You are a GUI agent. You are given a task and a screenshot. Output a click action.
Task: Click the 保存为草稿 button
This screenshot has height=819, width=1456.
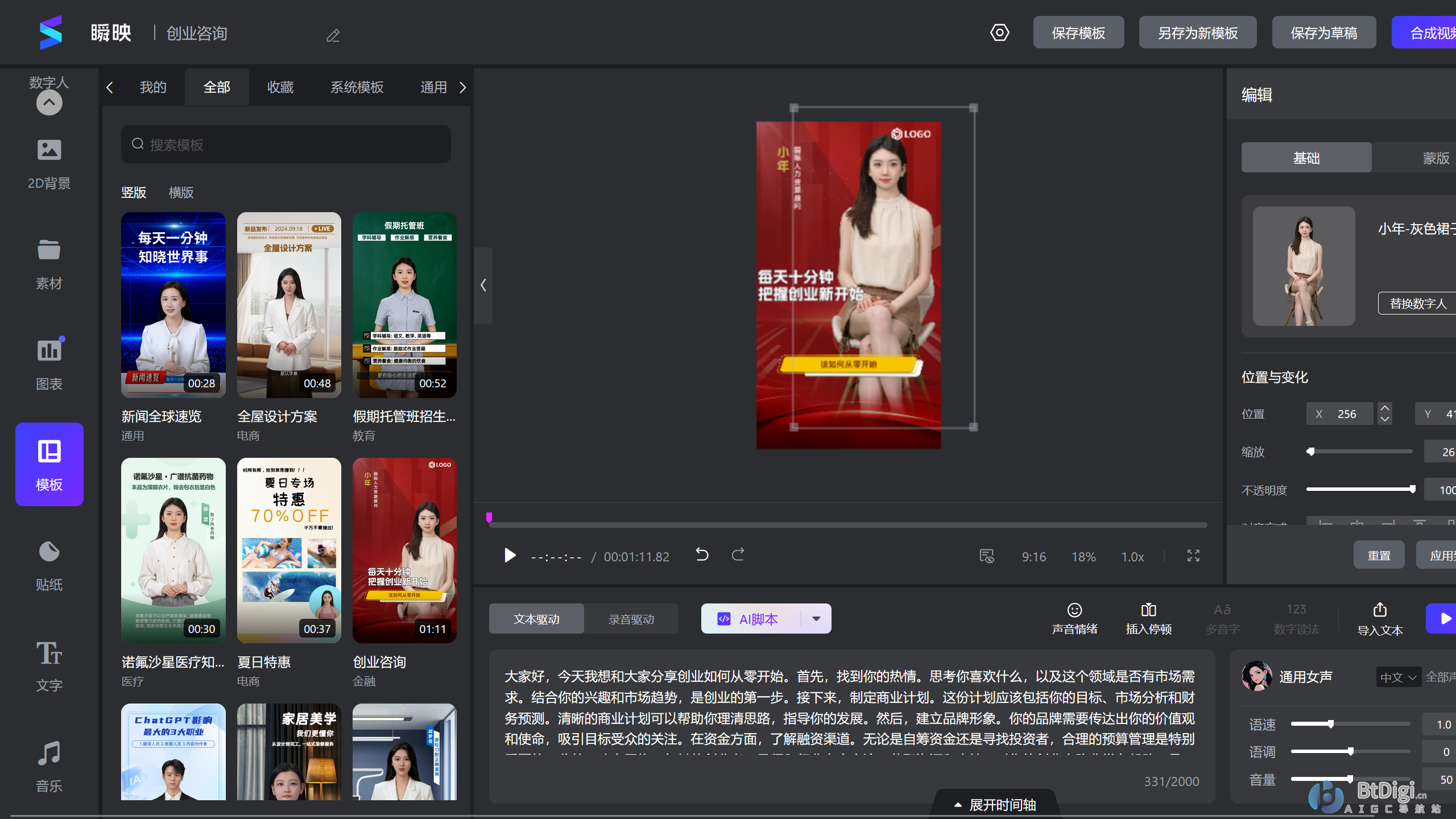coord(1324,32)
